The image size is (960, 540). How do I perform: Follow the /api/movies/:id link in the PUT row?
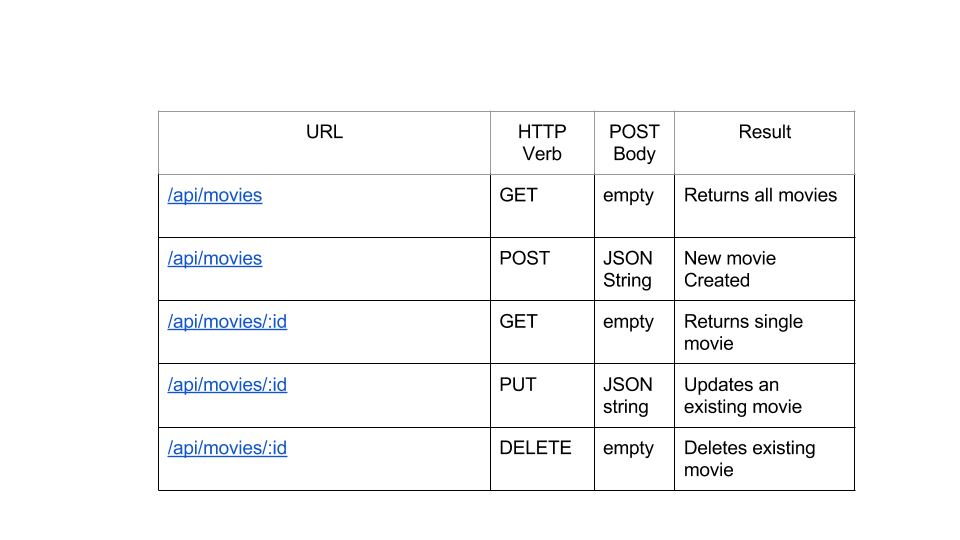tap(227, 385)
